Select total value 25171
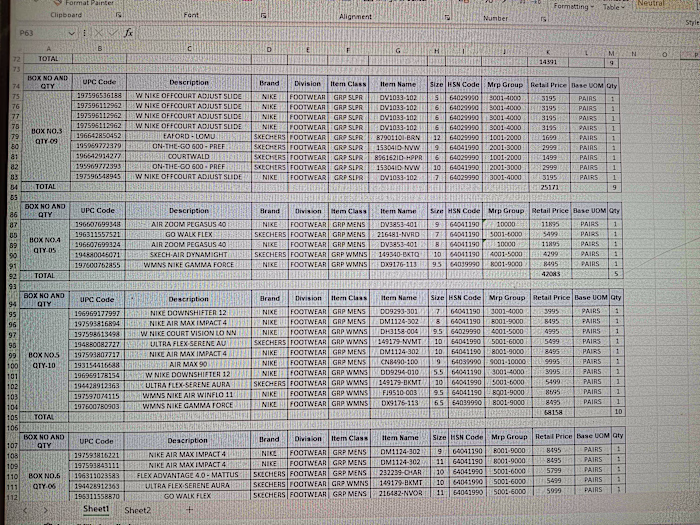The width and height of the screenshot is (700, 525). coord(550,188)
